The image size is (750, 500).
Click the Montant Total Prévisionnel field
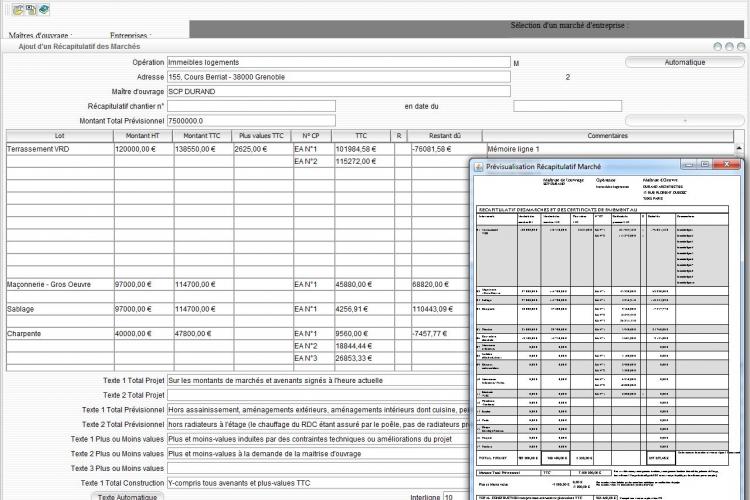point(251,121)
